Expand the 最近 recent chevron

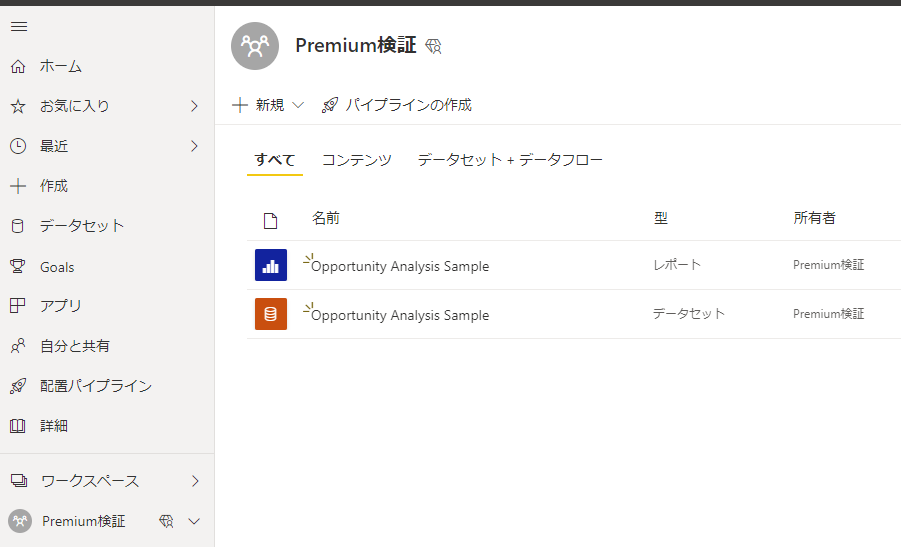click(x=194, y=146)
